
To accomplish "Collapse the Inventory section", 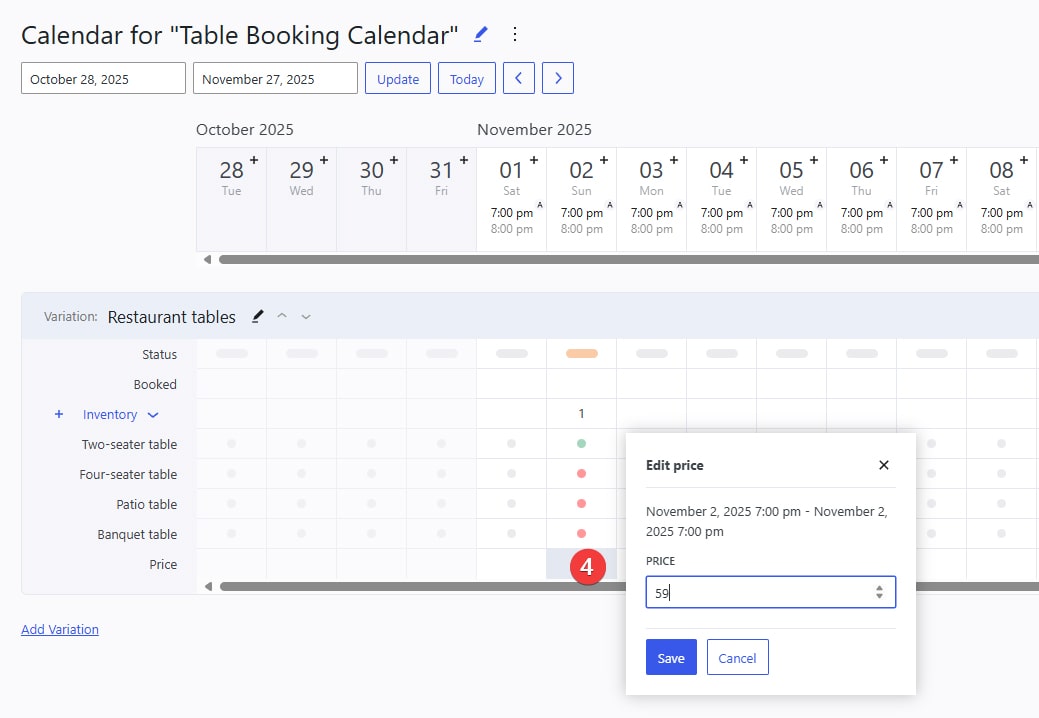I will pos(152,414).
